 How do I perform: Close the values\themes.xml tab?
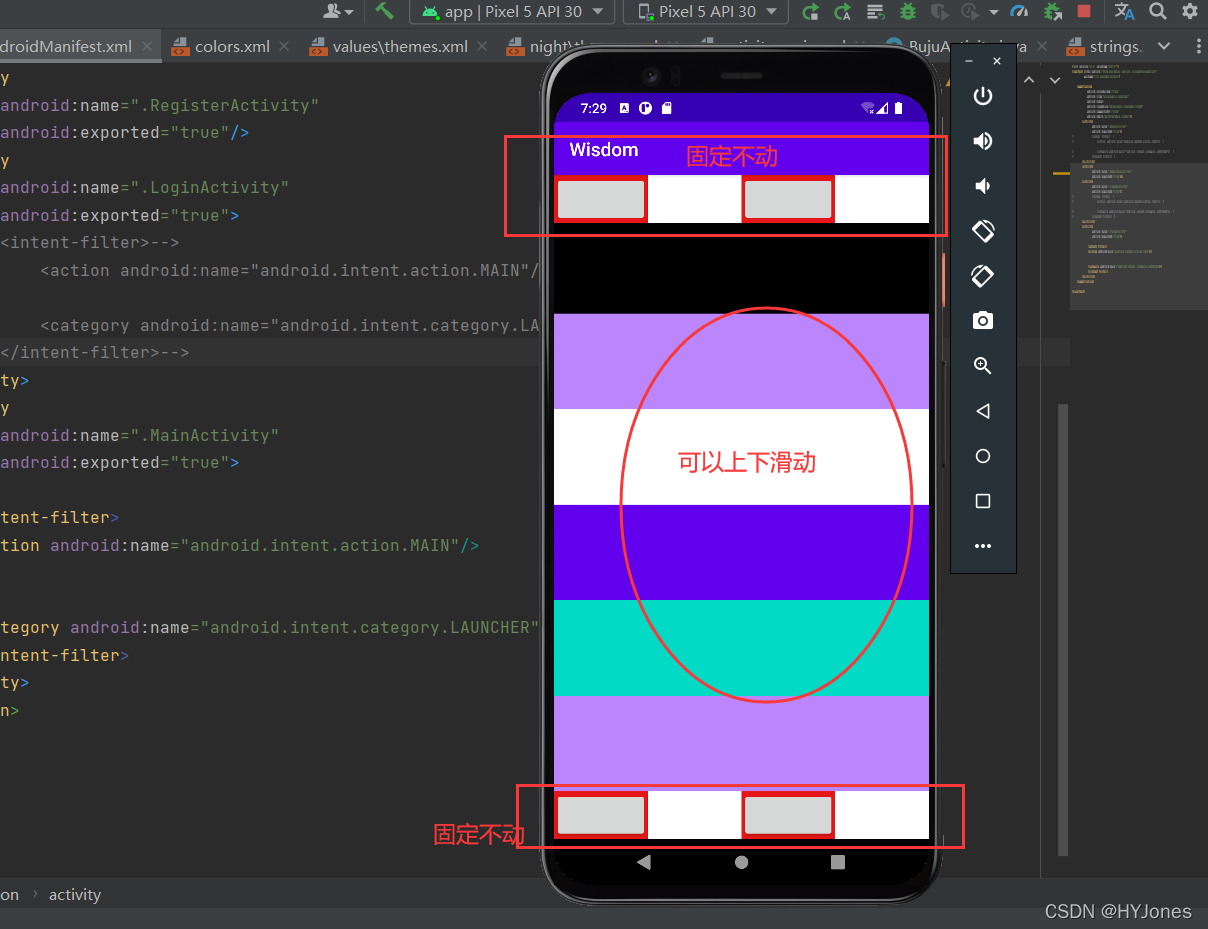484,47
